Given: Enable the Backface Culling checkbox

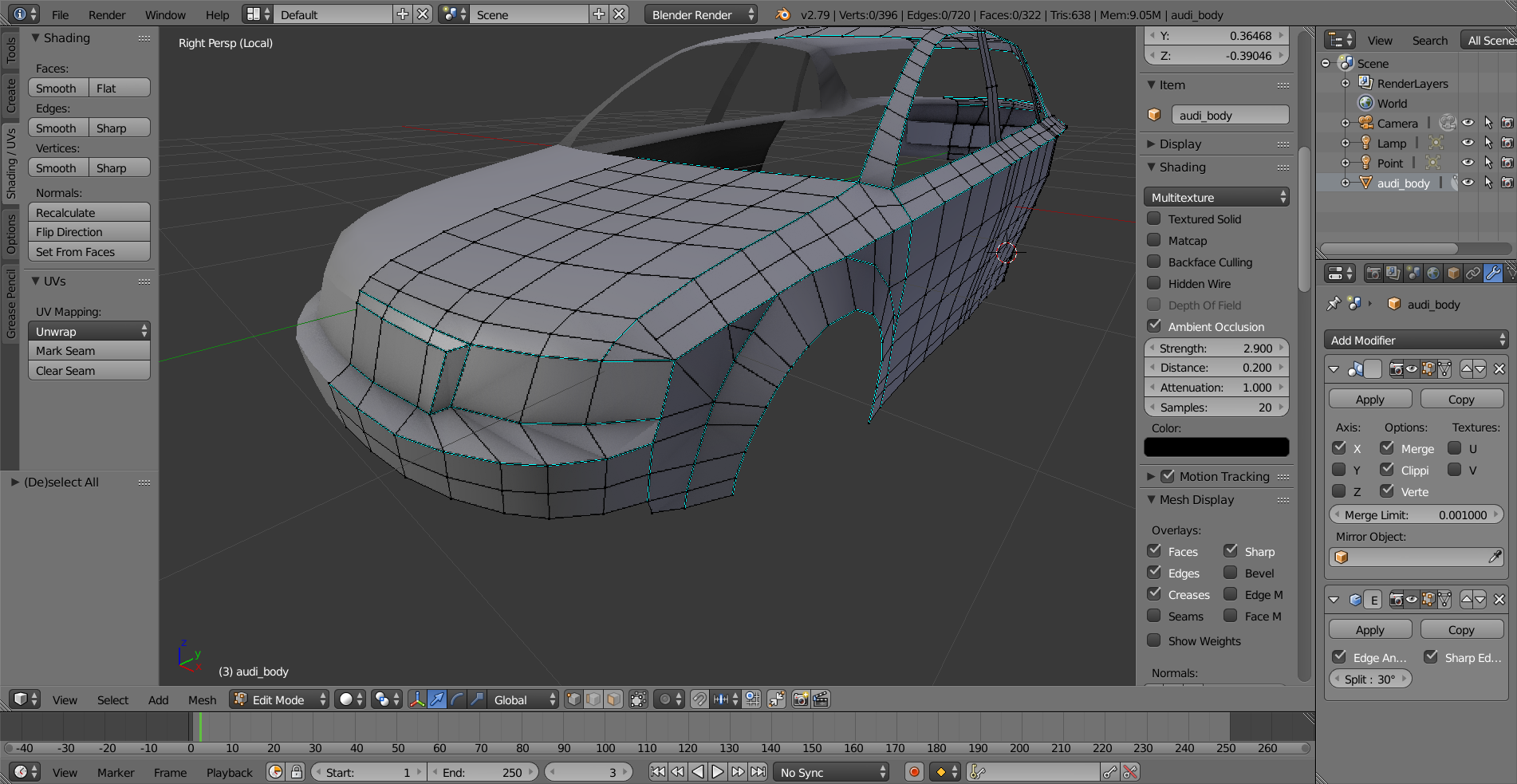Looking at the screenshot, I should [x=1154, y=262].
